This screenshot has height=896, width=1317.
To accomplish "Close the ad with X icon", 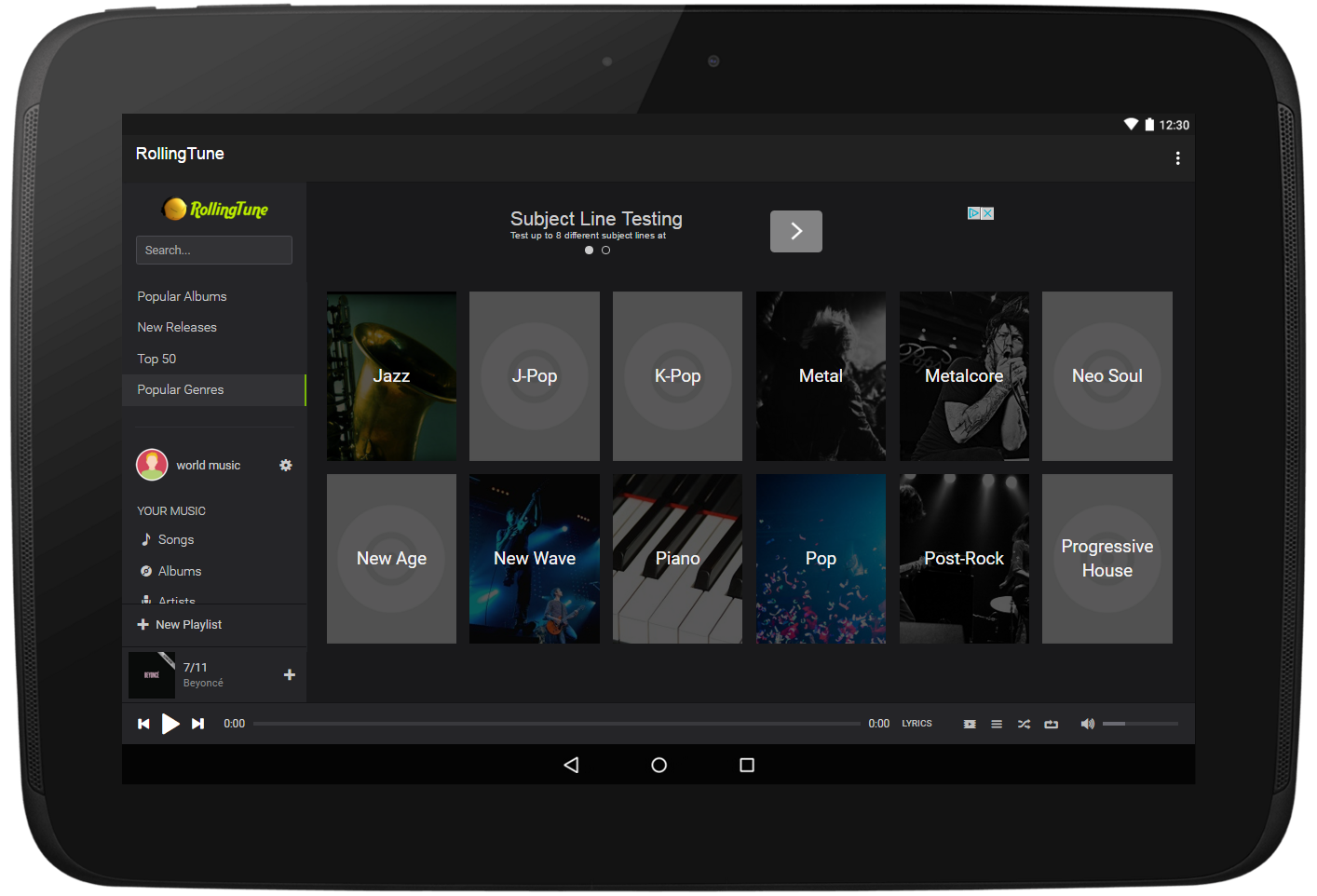I will click(x=987, y=213).
